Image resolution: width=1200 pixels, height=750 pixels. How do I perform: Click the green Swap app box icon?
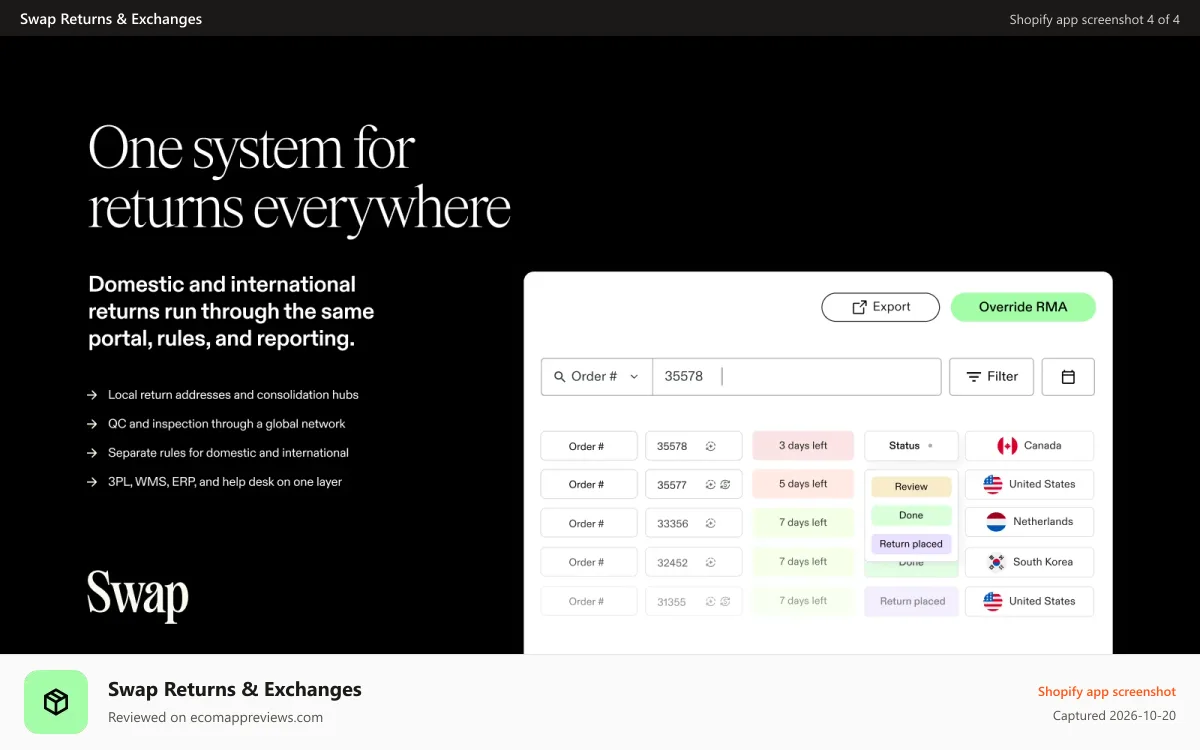click(56, 702)
